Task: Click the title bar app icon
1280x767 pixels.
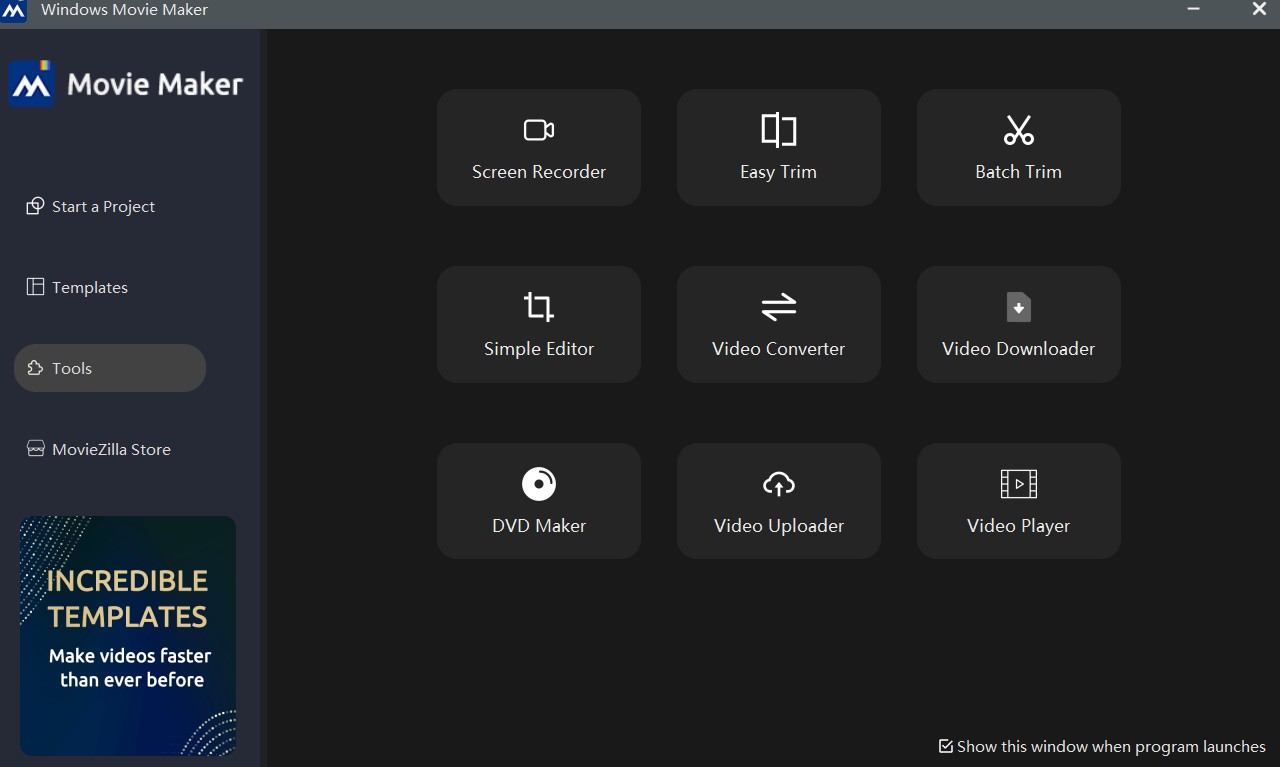Action: [x=14, y=11]
